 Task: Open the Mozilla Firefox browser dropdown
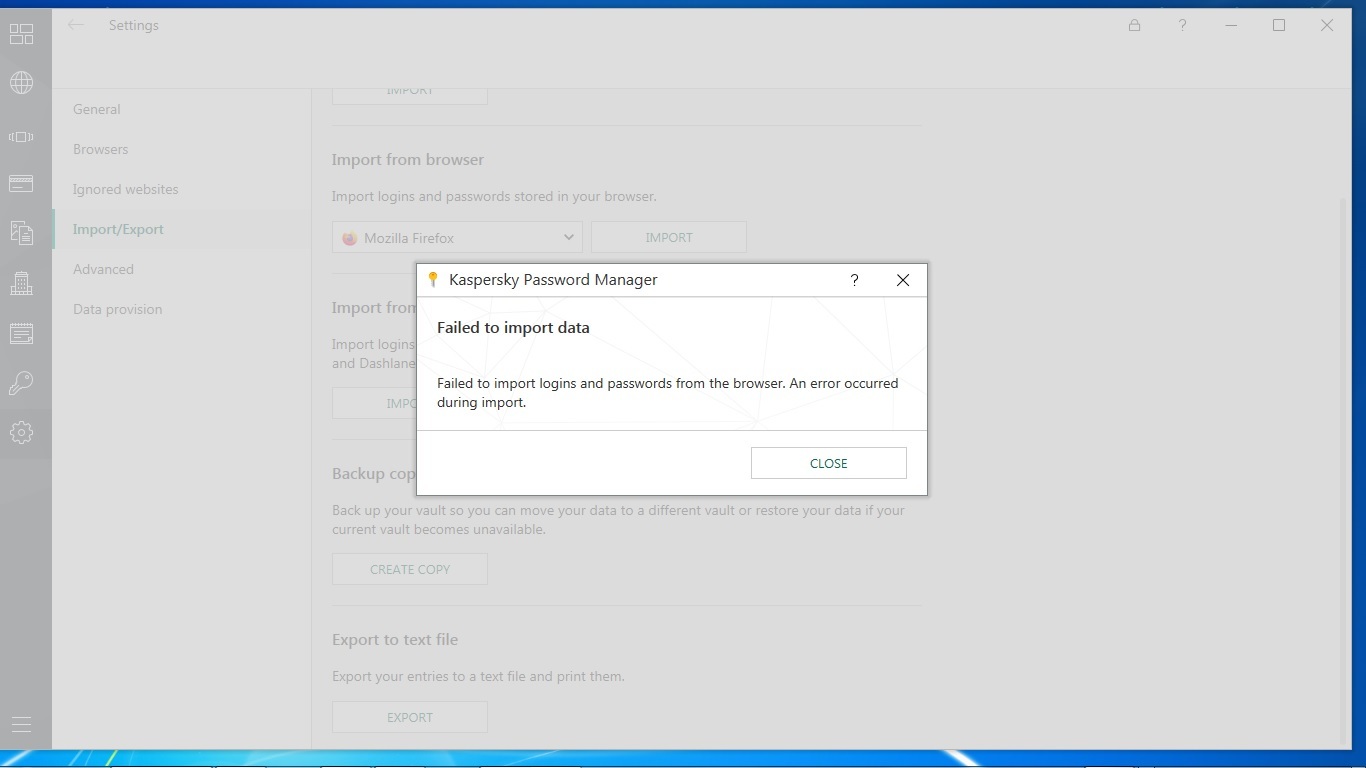coord(457,237)
